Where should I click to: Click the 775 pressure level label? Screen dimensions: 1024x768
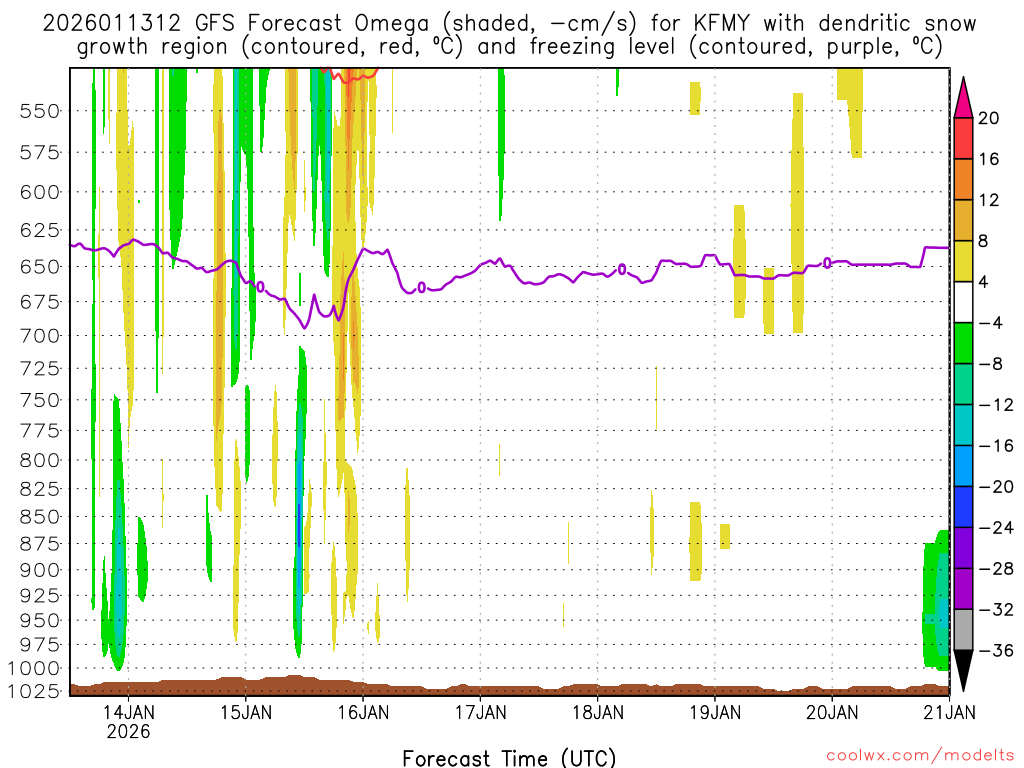pos(39,431)
